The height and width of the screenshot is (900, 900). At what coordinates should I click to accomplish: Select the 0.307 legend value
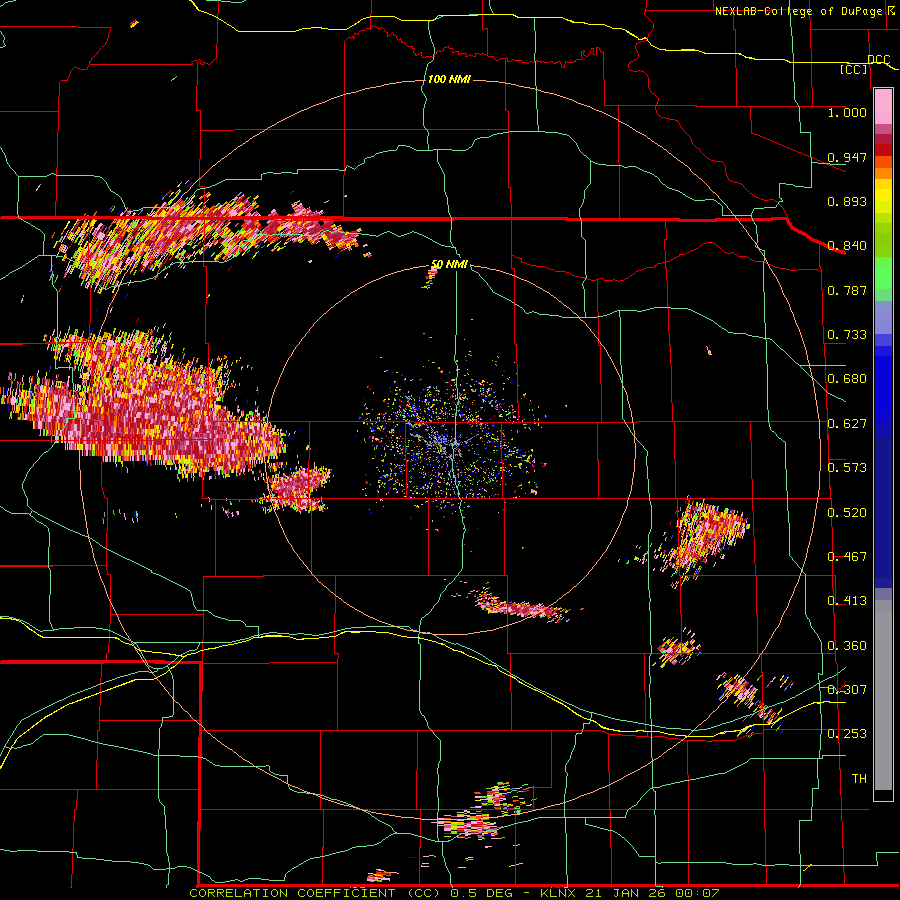click(x=847, y=689)
